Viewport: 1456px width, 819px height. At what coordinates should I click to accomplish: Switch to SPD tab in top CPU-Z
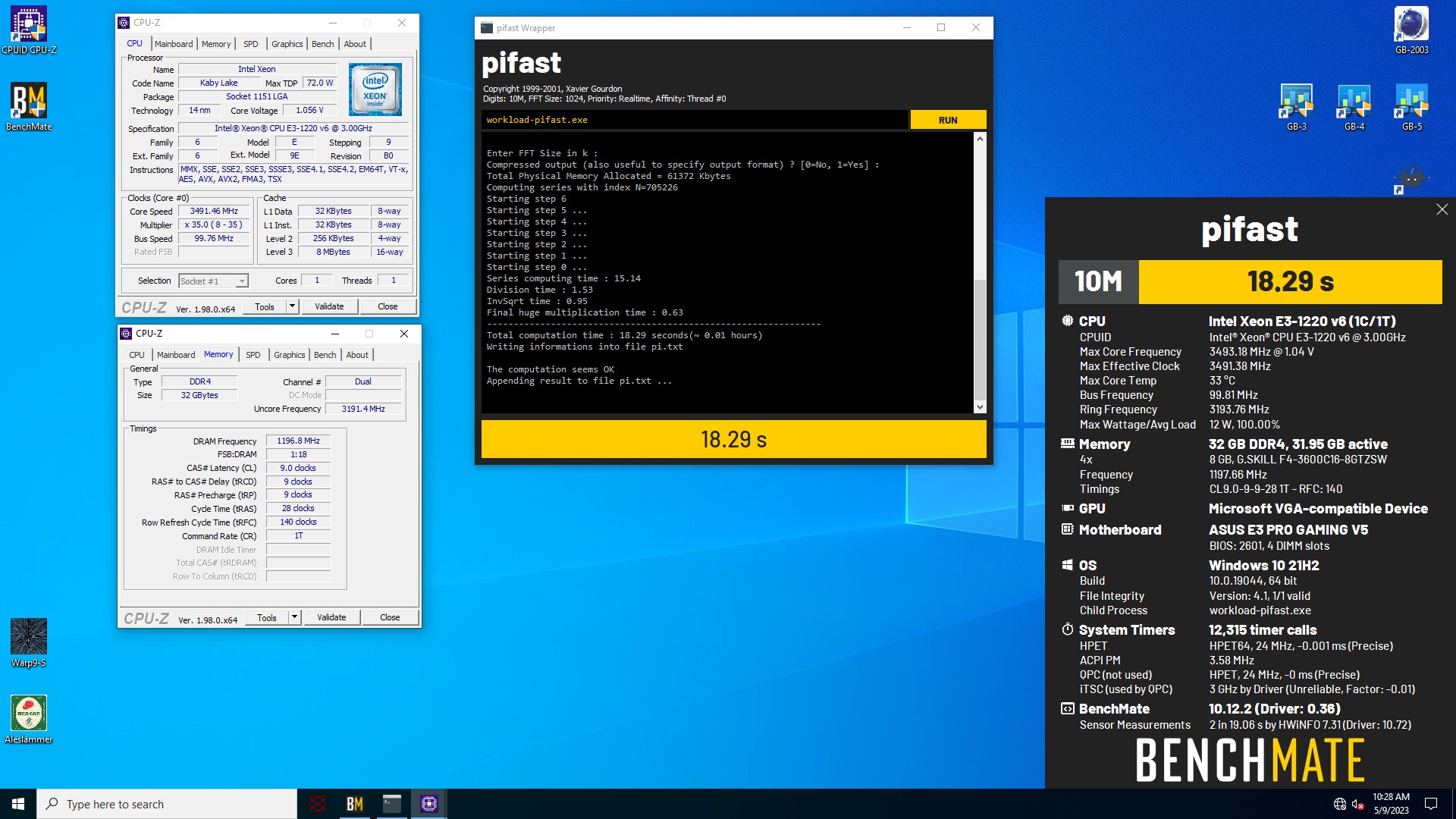pos(251,44)
